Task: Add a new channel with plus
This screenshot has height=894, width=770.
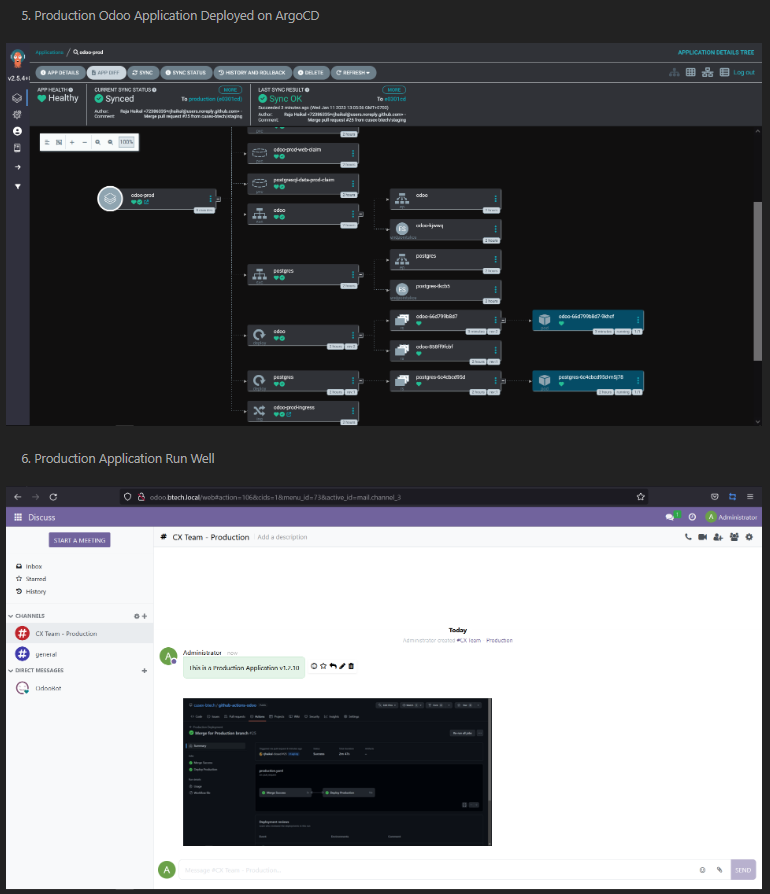Action: pyautogui.click(x=145, y=616)
